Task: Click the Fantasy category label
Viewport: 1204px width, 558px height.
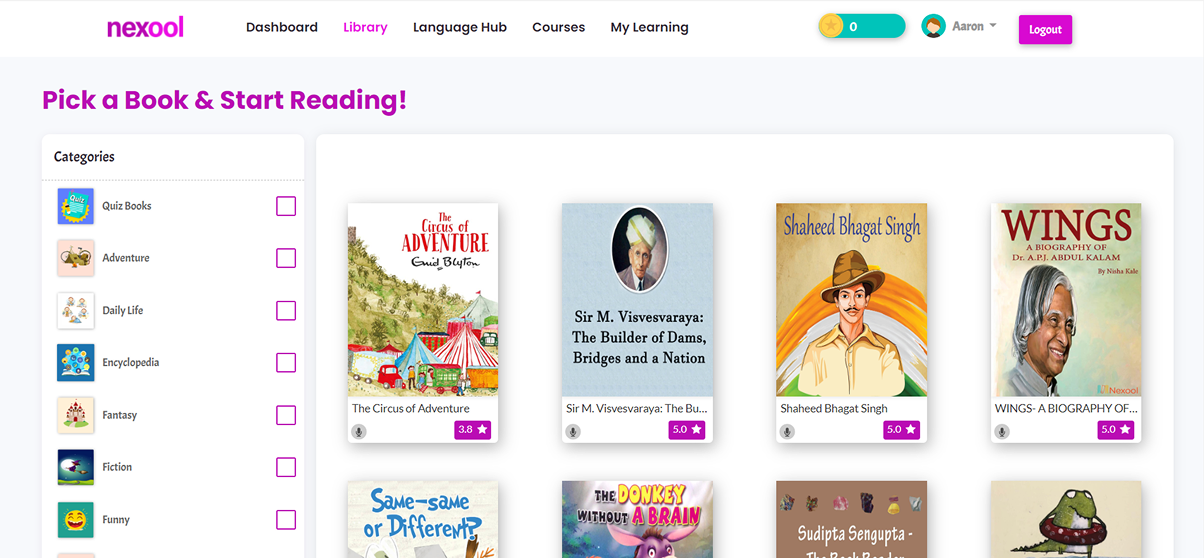Action: pyautogui.click(x=120, y=415)
